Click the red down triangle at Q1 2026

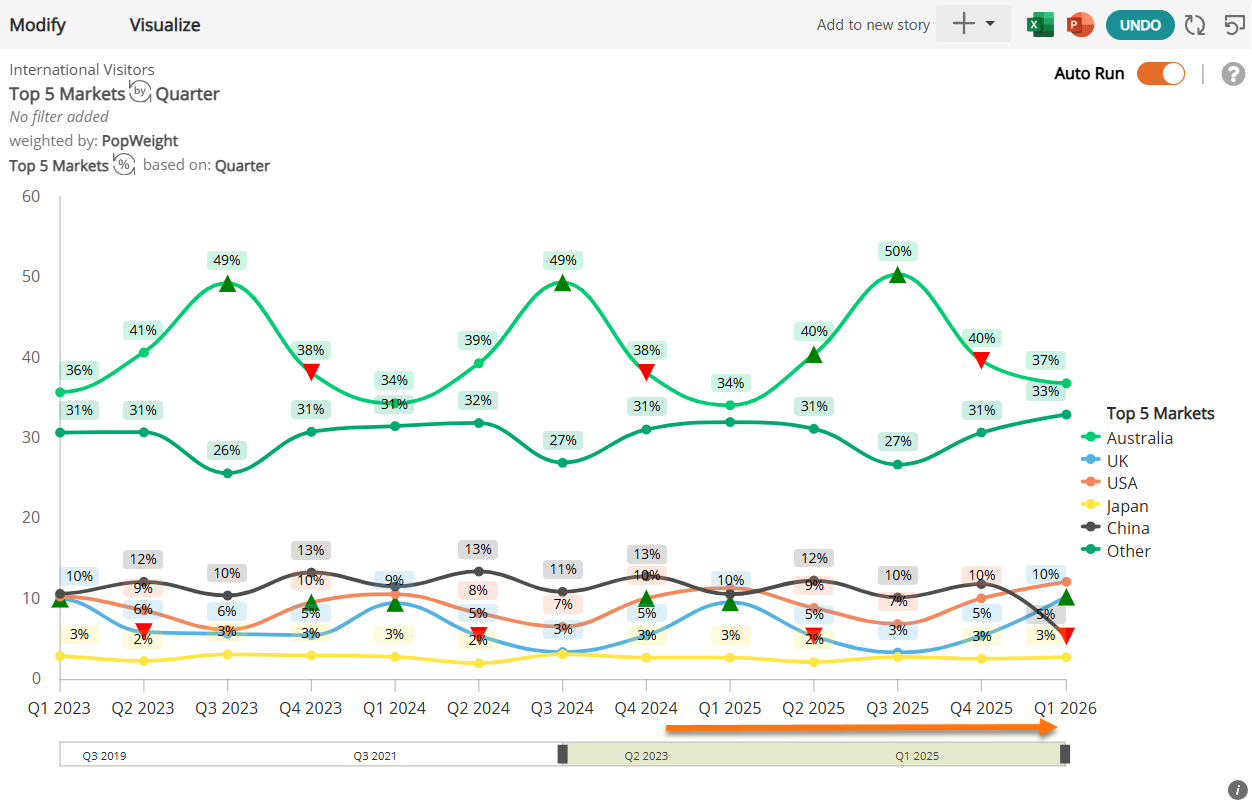coord(1066,636)
